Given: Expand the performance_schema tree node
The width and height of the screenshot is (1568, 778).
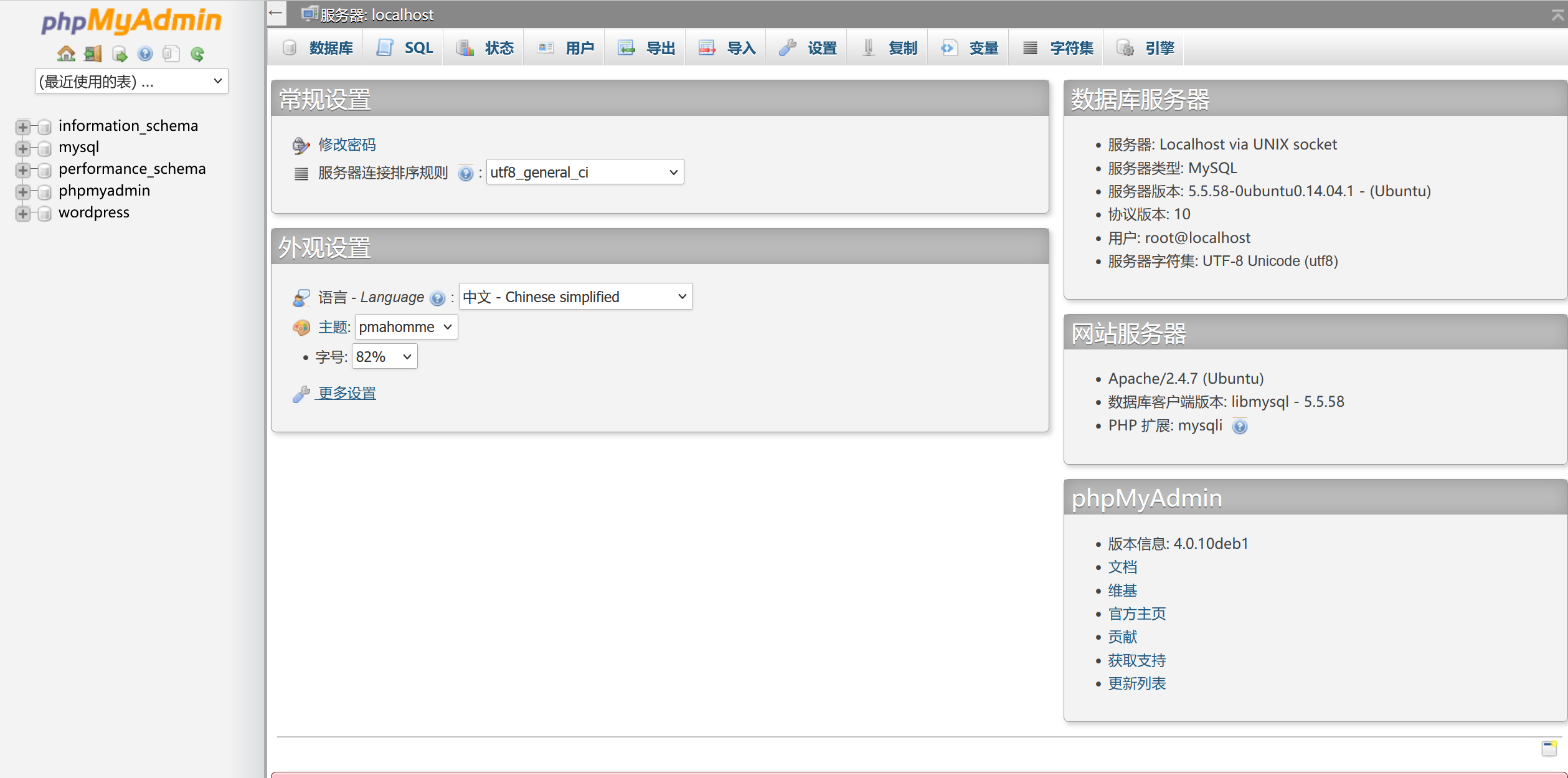Looking at the screenshot, I should pos(22,170).
